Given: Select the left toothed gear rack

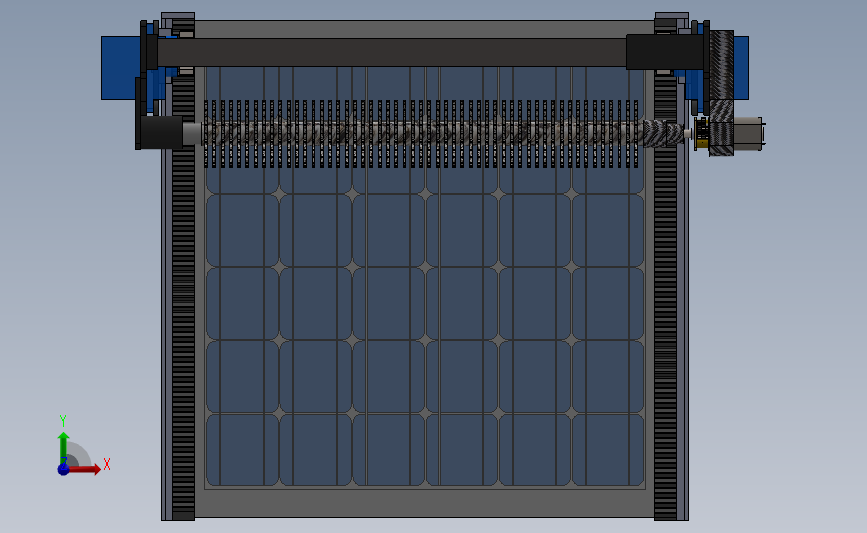Looking at the screenshot, I should (183, 296).
